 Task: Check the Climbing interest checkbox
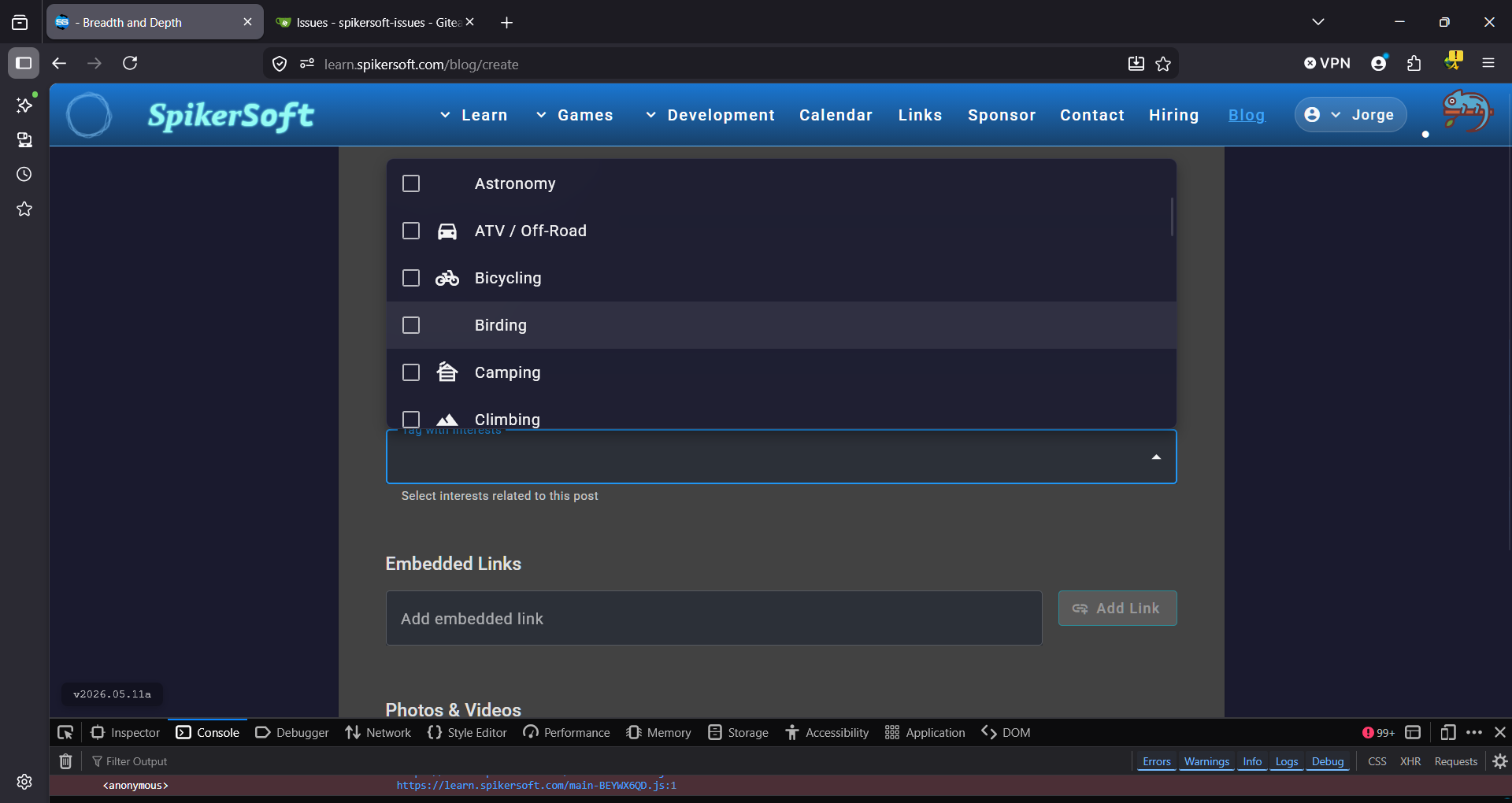411,420
